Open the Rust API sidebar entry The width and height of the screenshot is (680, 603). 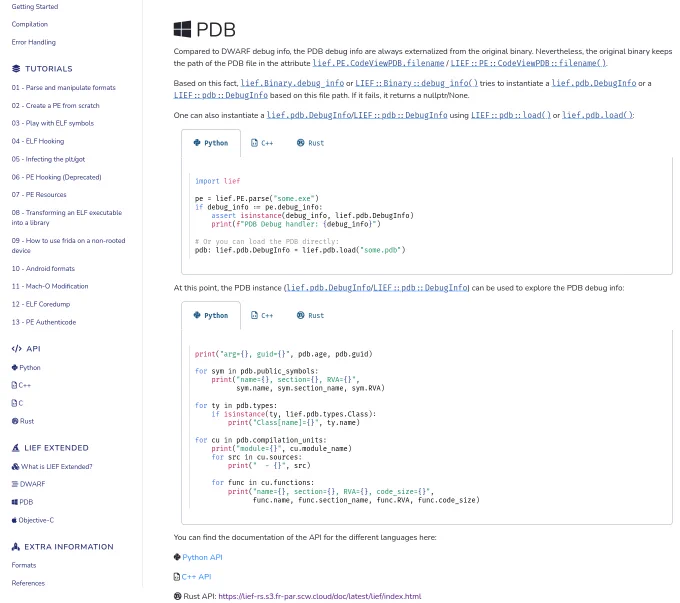pyautogui.click(x=27, y=421)
